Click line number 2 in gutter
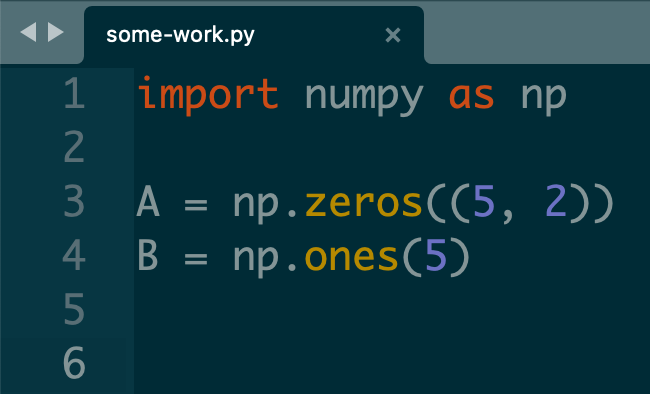This screenshot has width=650, height=394. coord(75,147)
